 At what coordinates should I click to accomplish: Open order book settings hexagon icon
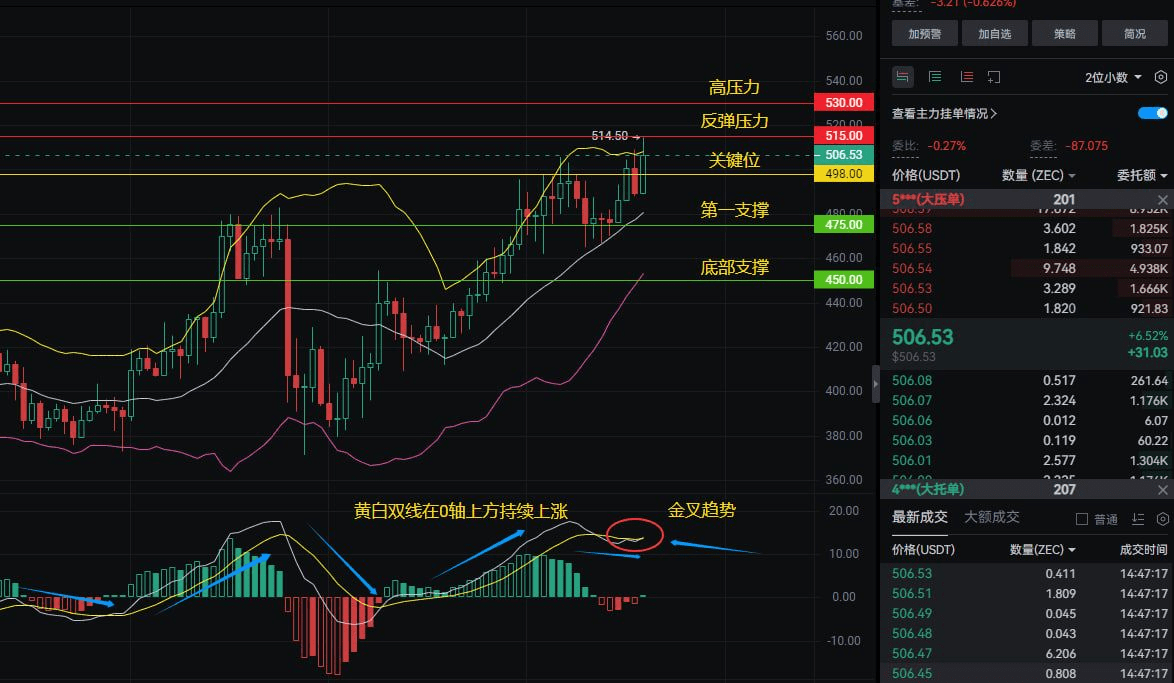pyautogui.click(x=1161, y=77)
